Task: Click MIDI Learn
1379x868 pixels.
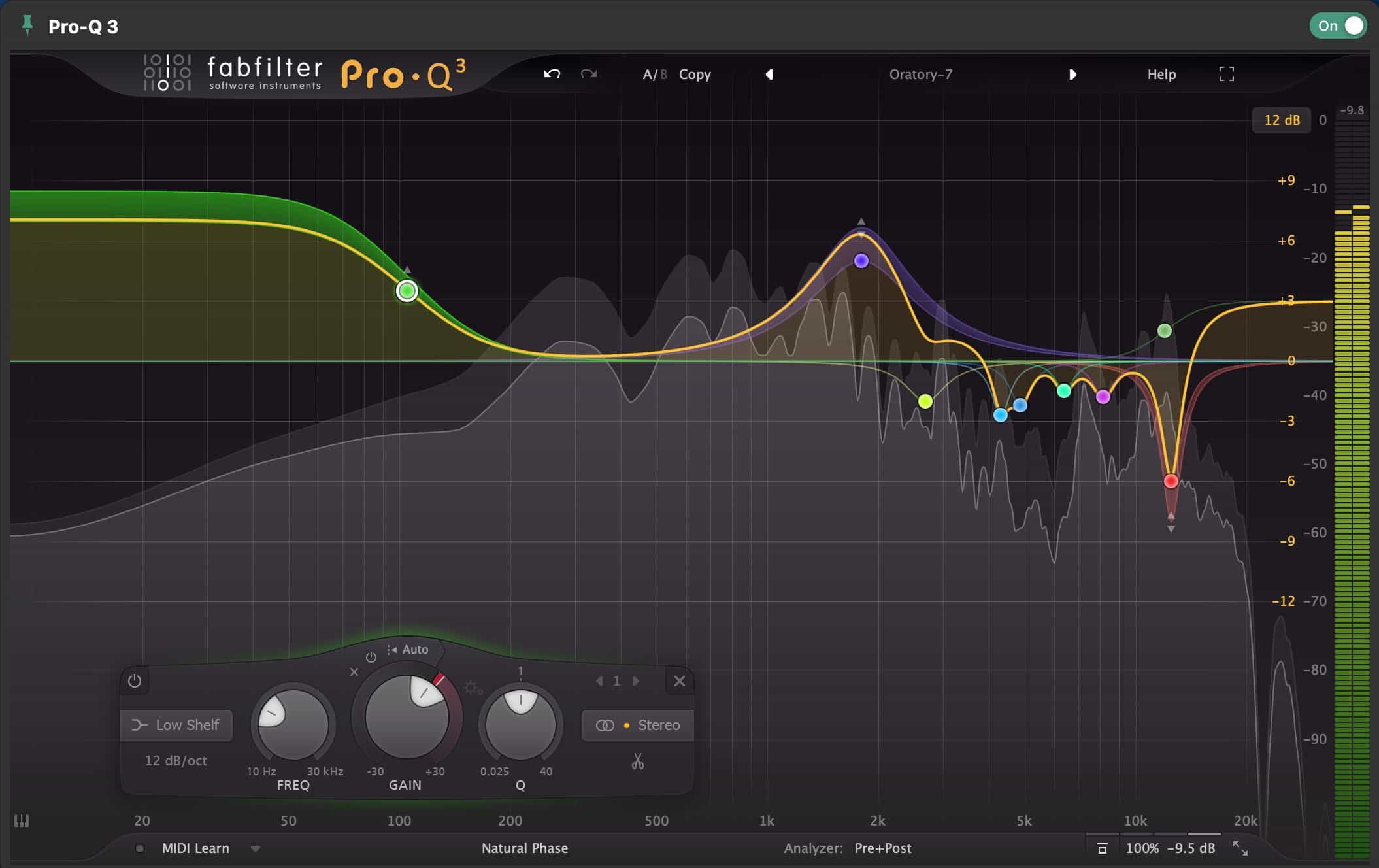Action: [x=195, y=848]
